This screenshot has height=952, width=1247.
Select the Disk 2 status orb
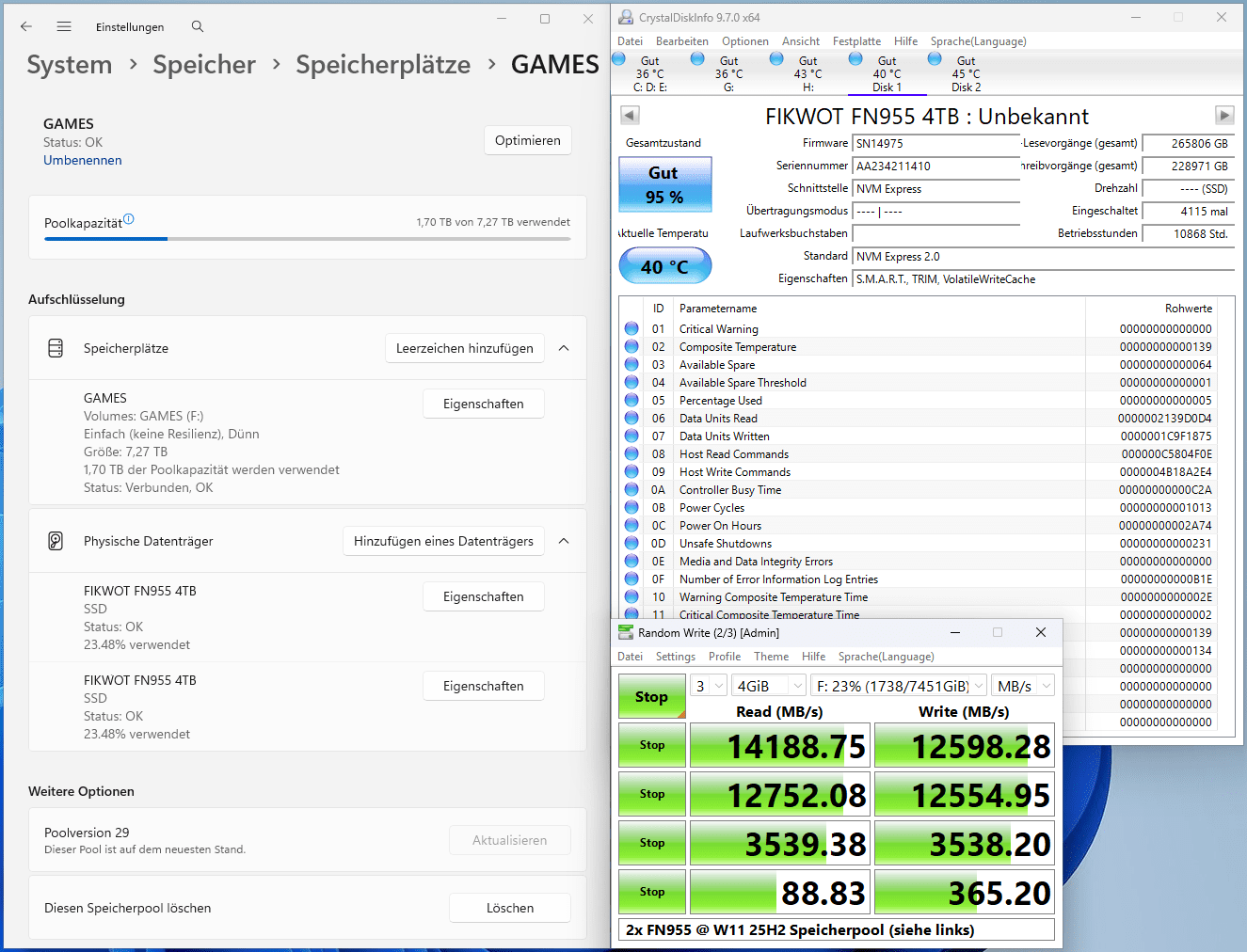(x=935, y=58)
